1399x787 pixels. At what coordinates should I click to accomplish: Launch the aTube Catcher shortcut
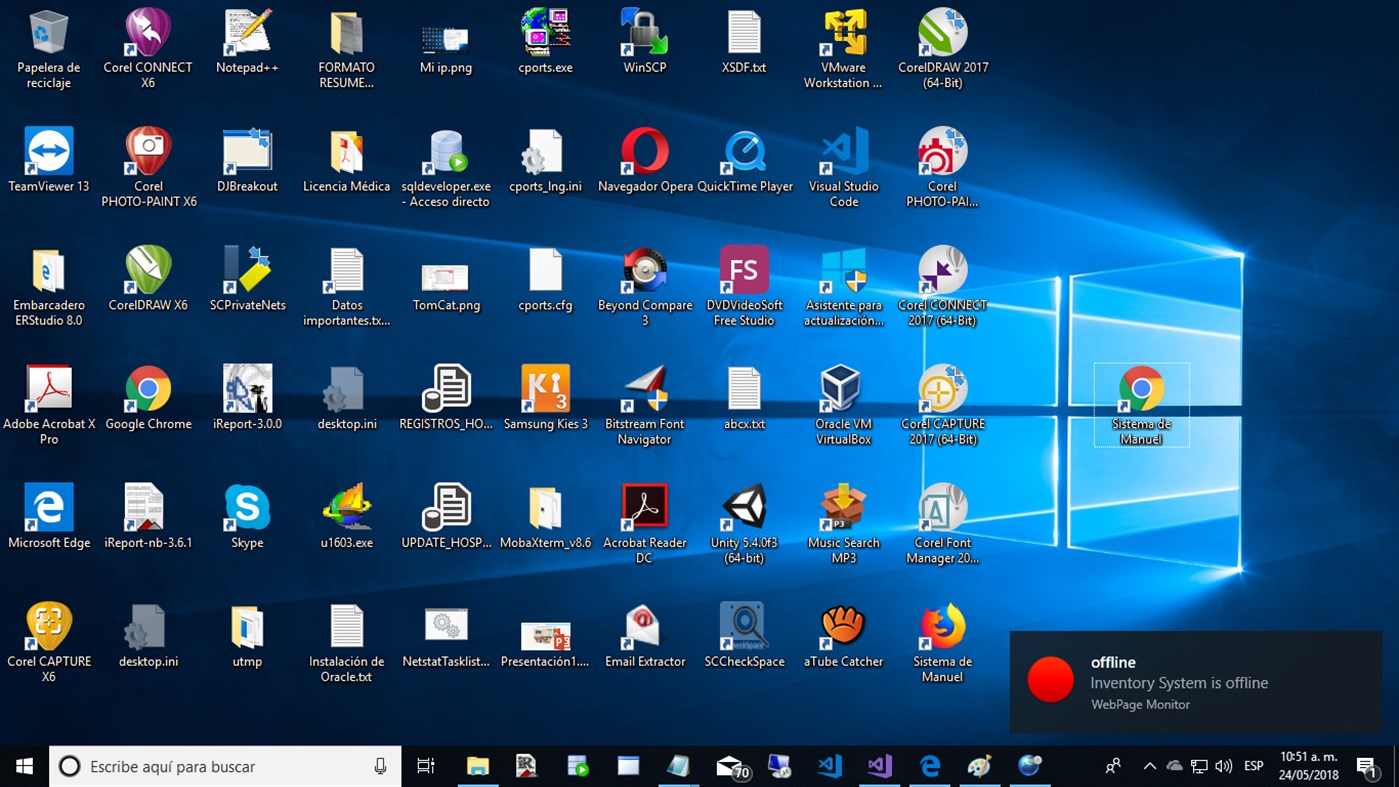click(x=843, y=636)
